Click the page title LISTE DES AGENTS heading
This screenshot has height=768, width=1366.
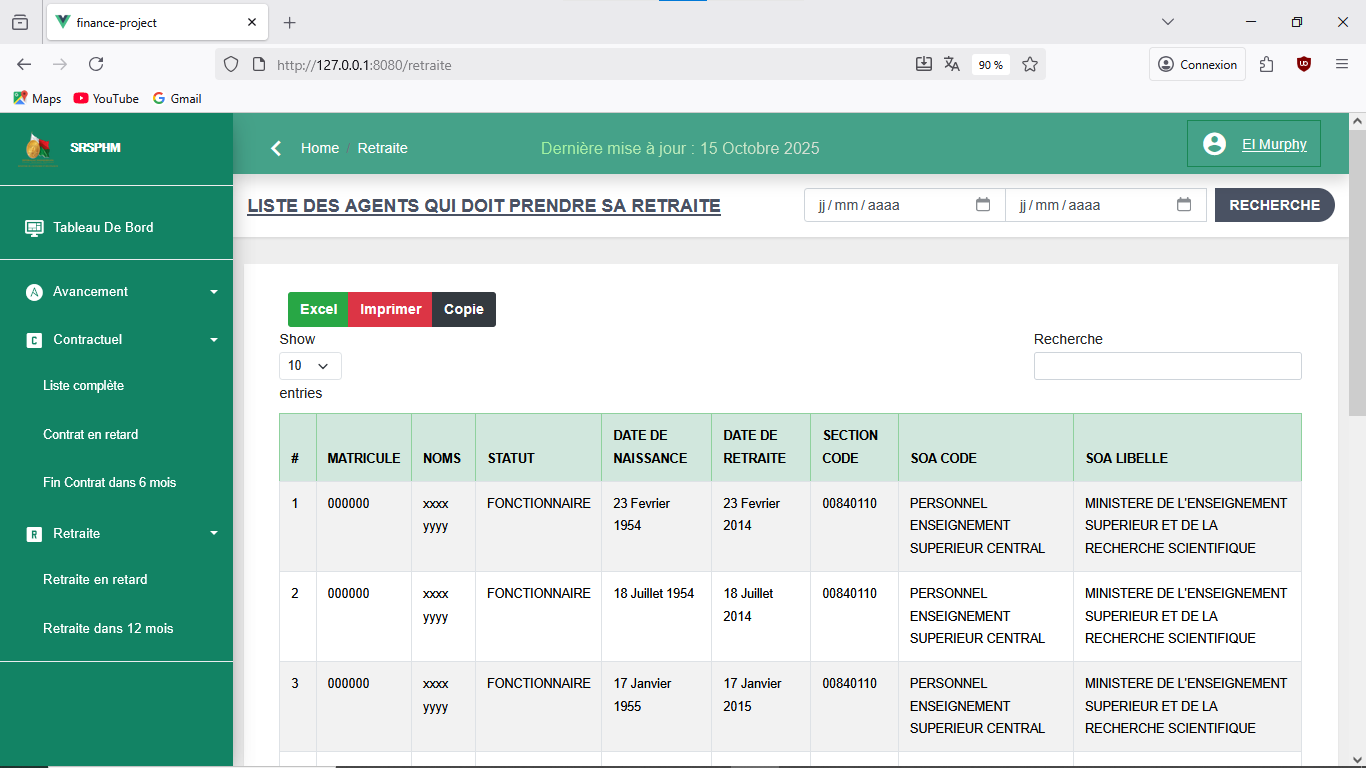click(484, 206)
